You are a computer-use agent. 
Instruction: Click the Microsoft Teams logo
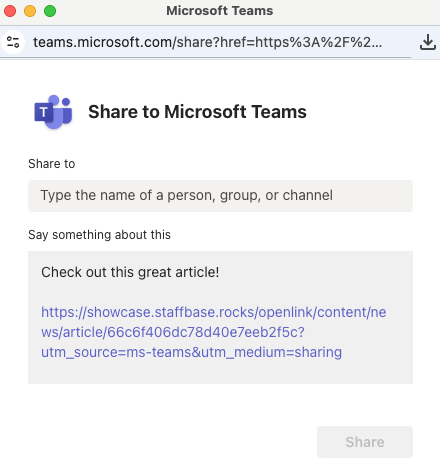click(x=53, y=112)
